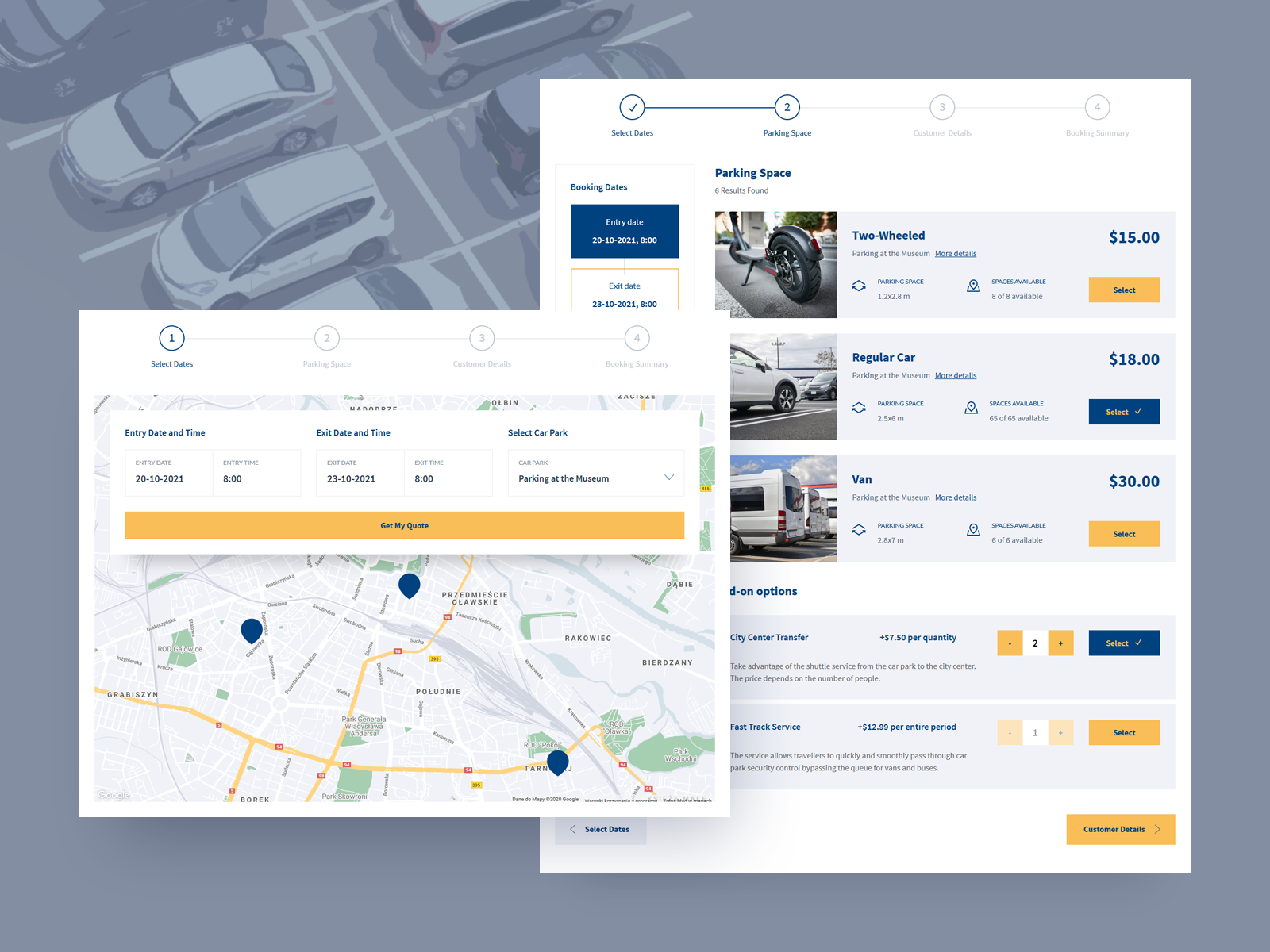
Task: Click the Google logo on the map
Action: tap(113, 794)
